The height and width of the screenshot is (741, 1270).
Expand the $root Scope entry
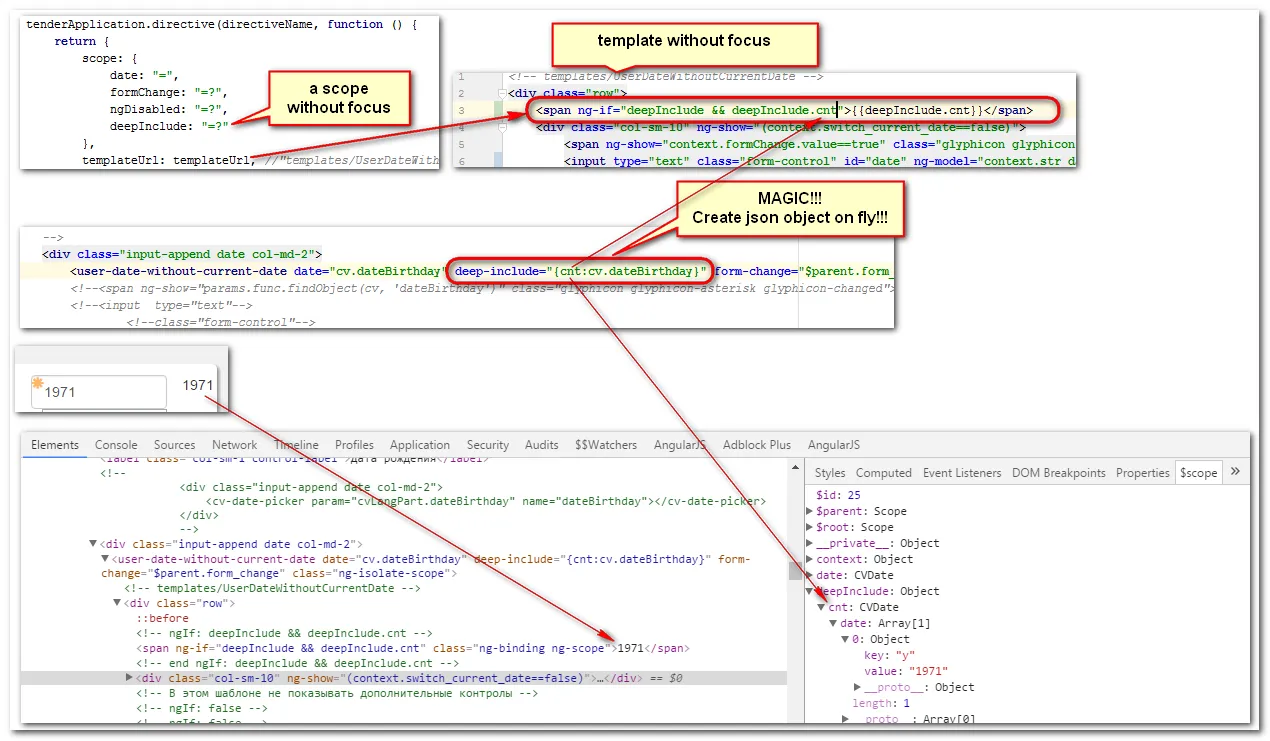point(810,527)
